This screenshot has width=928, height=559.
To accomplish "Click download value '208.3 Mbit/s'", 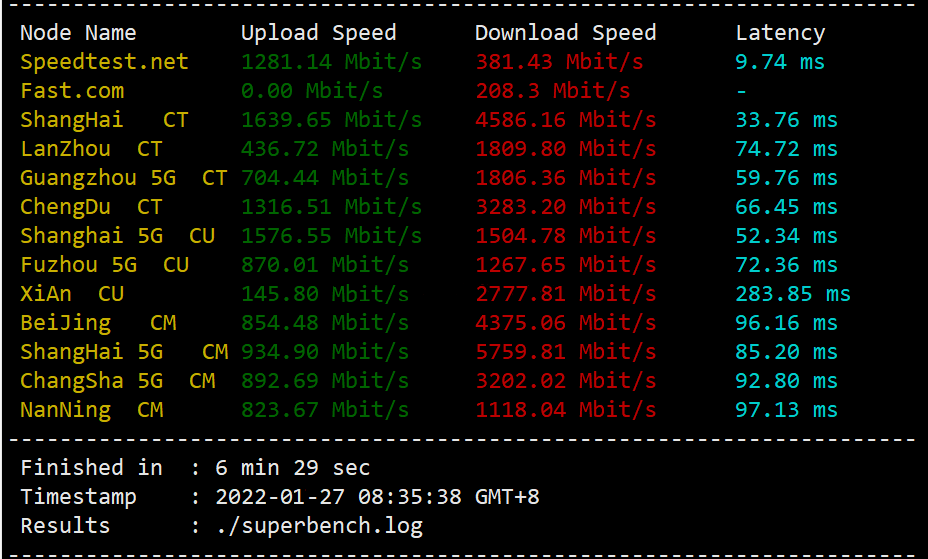I will point(553,91).
